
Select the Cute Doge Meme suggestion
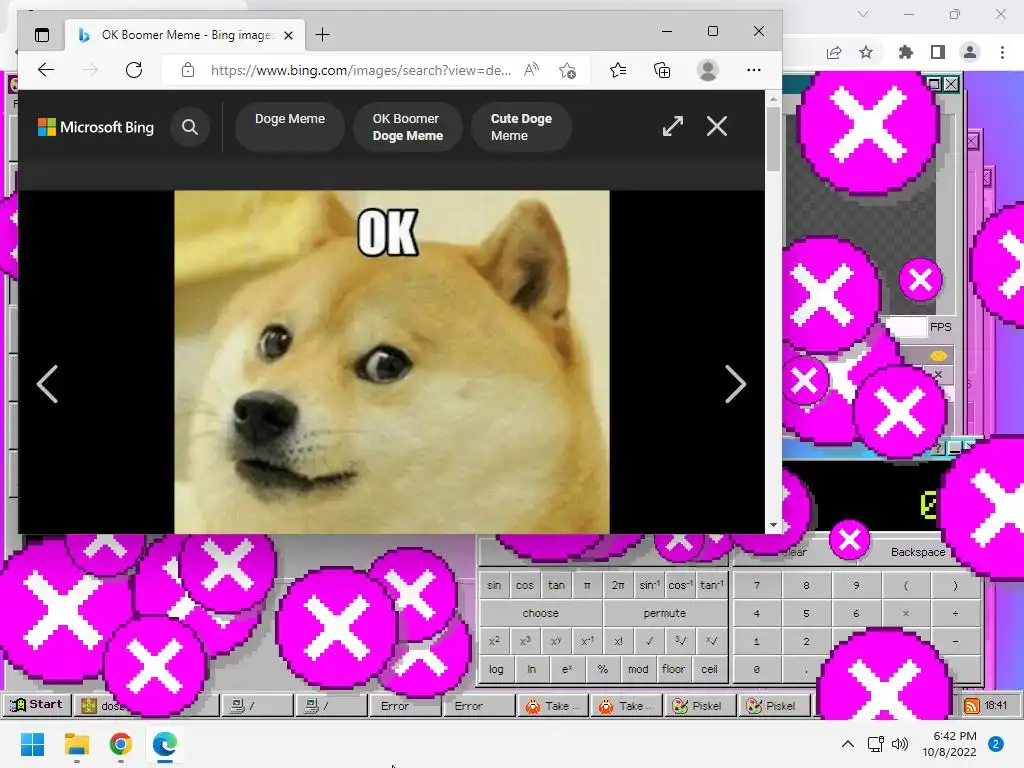pyautogui.click(x=521, y=127)
